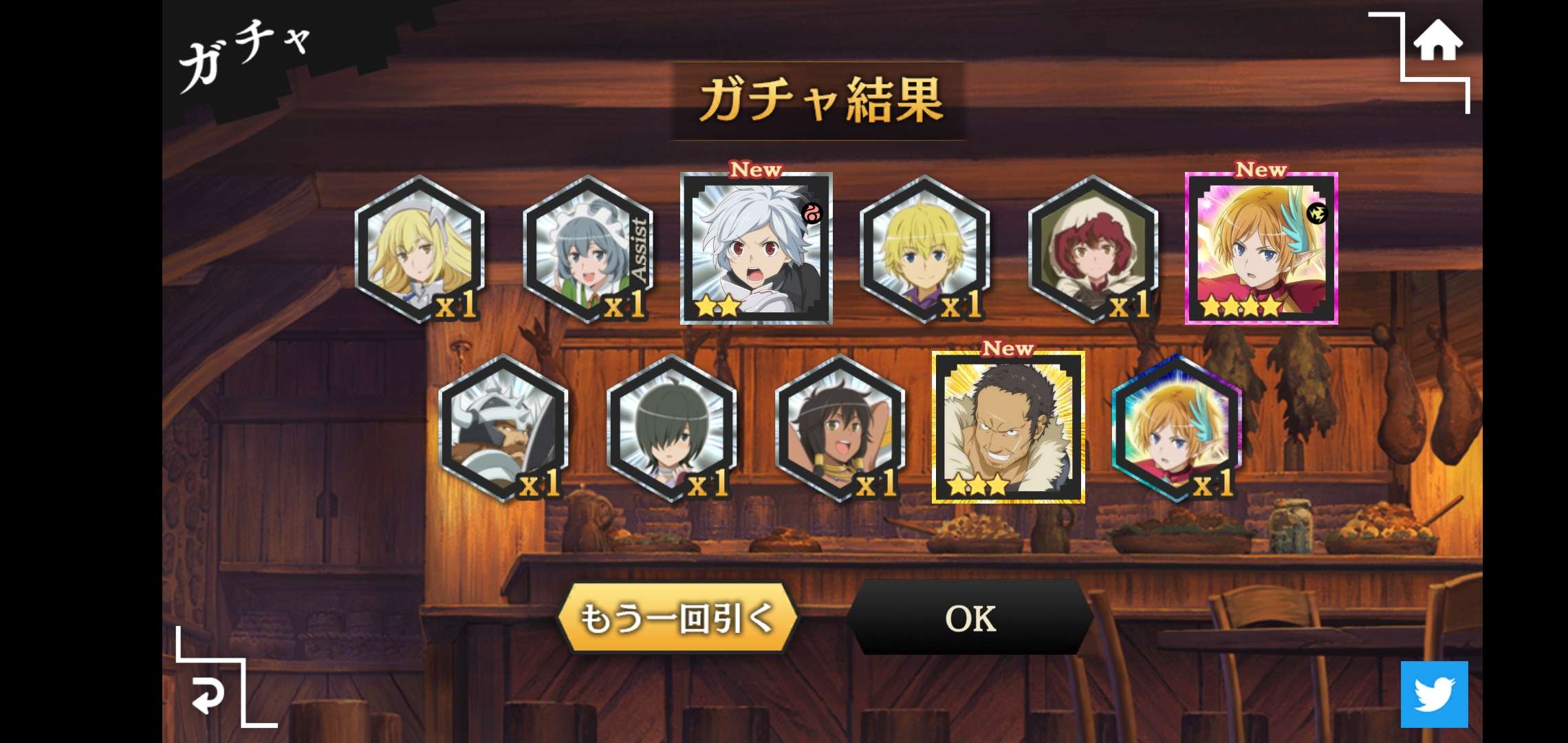This screenshot has height=743, width=1568.
Task: Select the dark-green-haired character hexagon
Action: (x=672, y=428)
